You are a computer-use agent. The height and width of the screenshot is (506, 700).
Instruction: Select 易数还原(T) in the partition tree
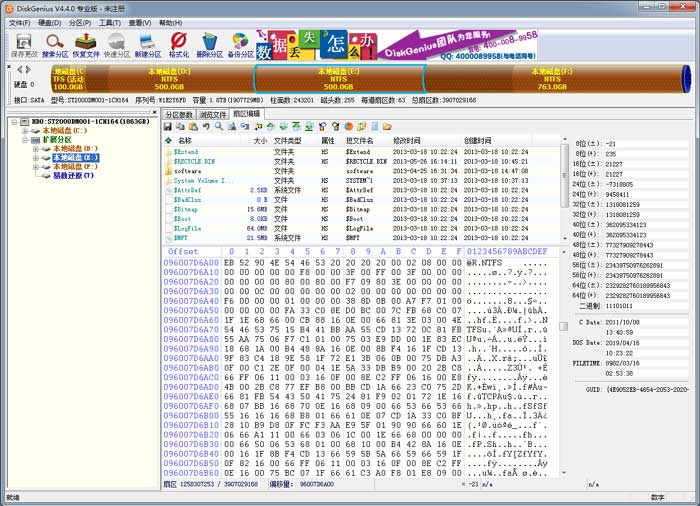[x=73, y=176]
